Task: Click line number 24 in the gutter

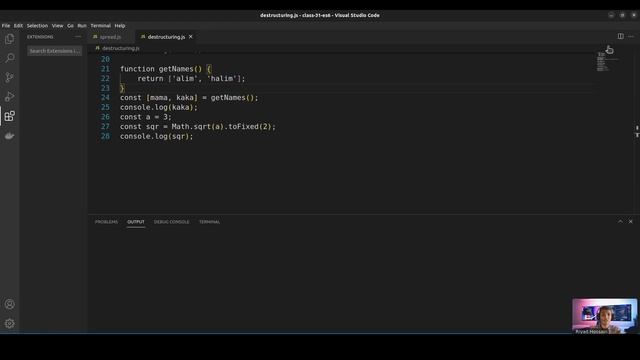Action: [x=105, y=98]
